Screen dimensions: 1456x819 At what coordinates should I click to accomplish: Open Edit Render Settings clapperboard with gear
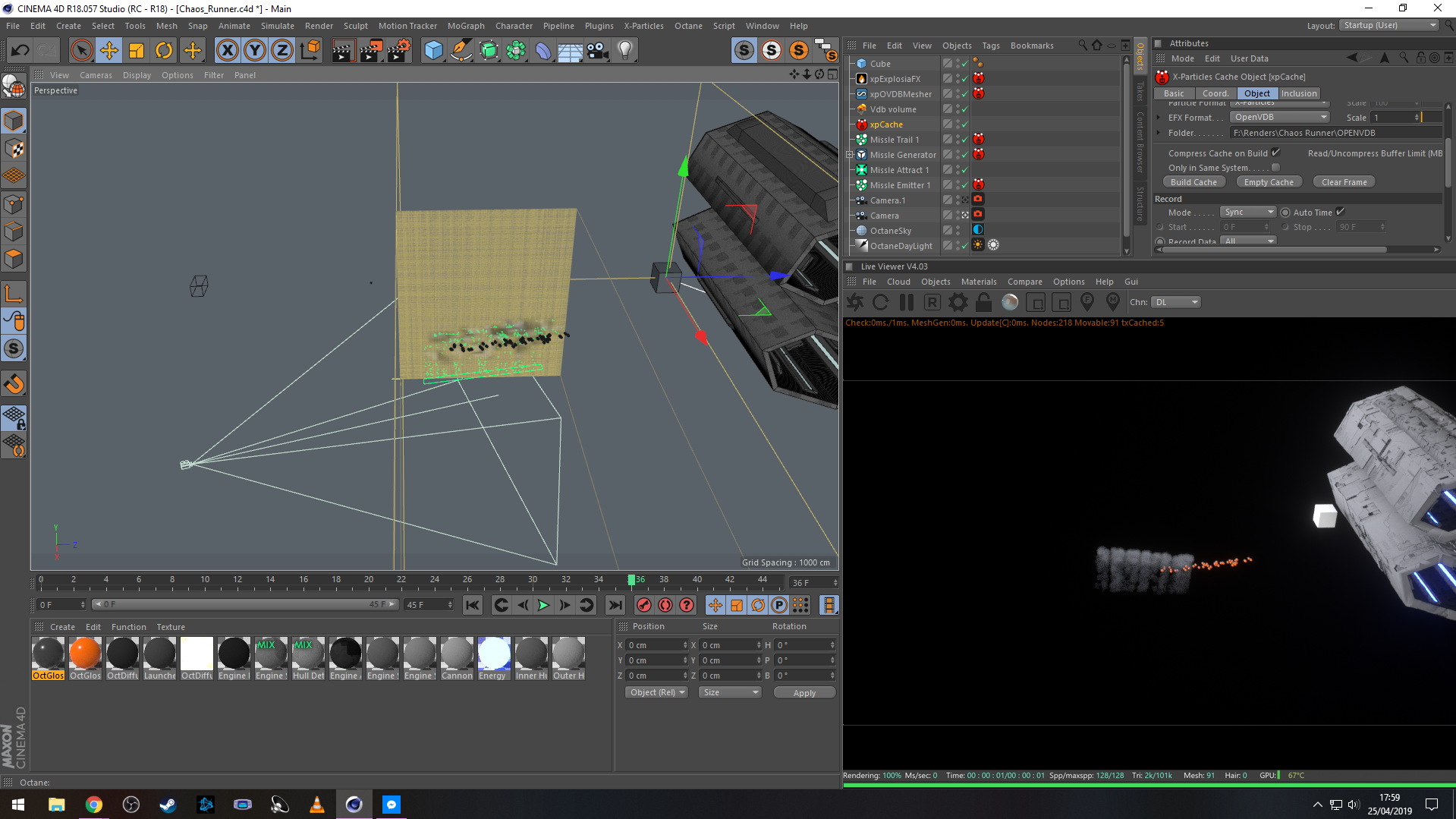point(398,51)
